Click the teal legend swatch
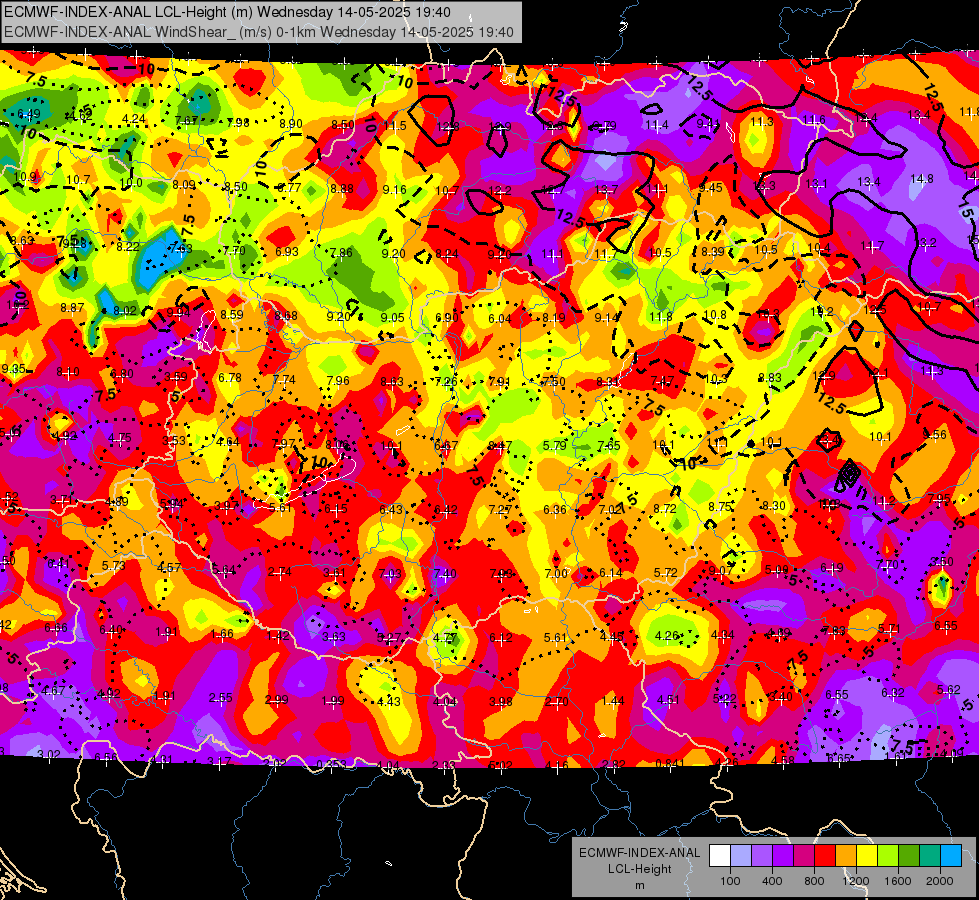Image resolution: width=979 pixels, height=900 pixels. point(930,856)
